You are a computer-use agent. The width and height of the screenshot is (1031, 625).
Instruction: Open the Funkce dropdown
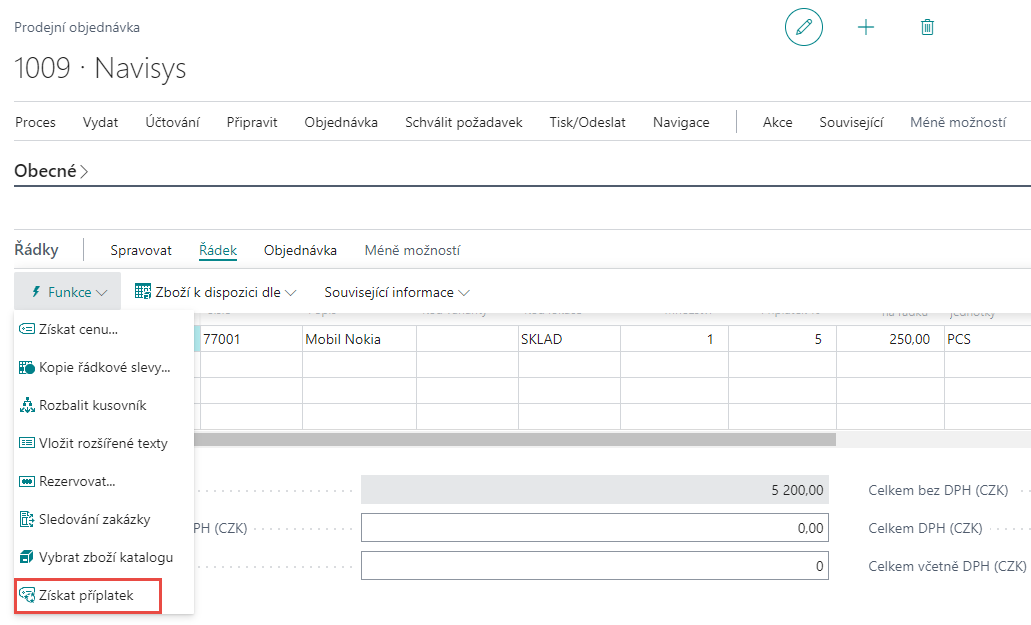coord(68,292)
